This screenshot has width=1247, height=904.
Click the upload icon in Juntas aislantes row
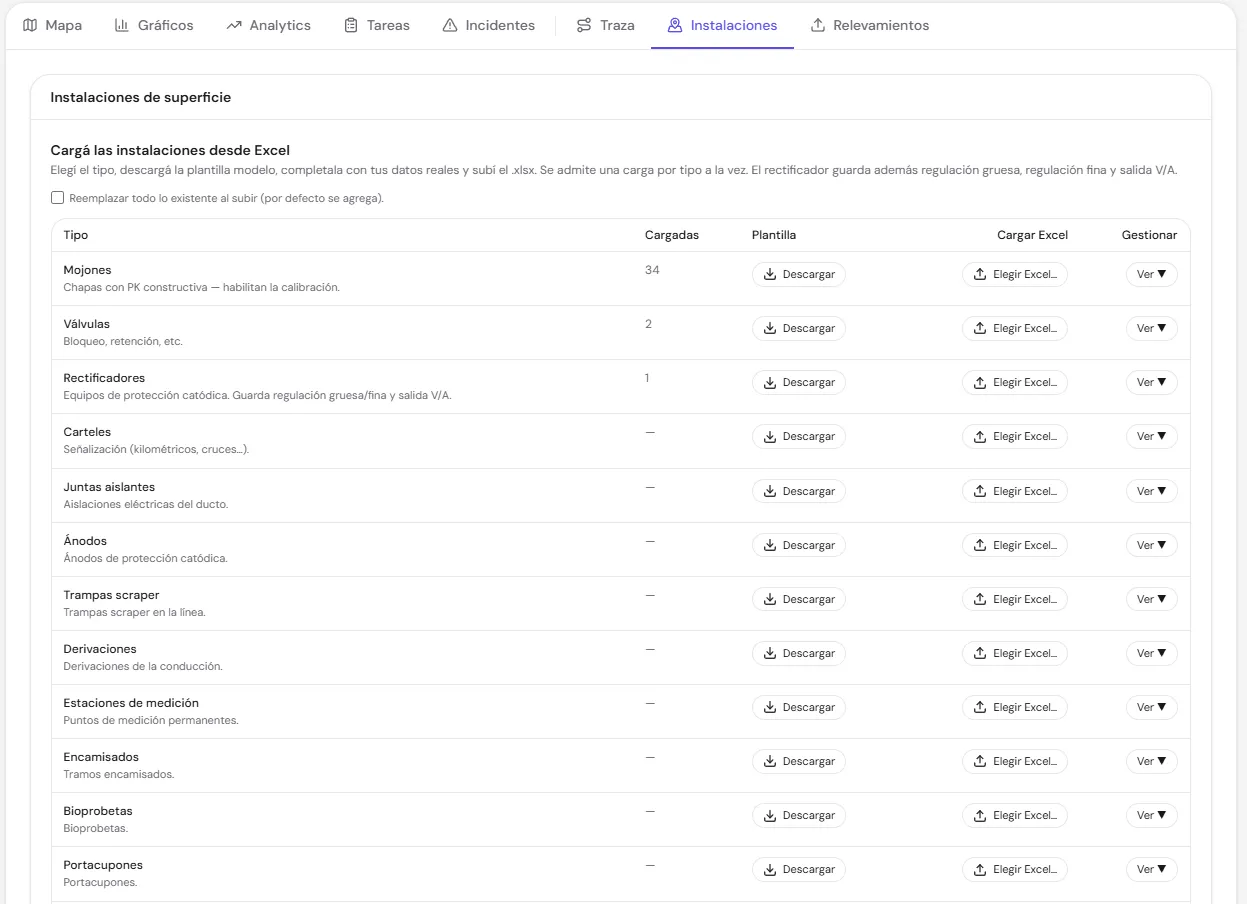pos(980,491)
